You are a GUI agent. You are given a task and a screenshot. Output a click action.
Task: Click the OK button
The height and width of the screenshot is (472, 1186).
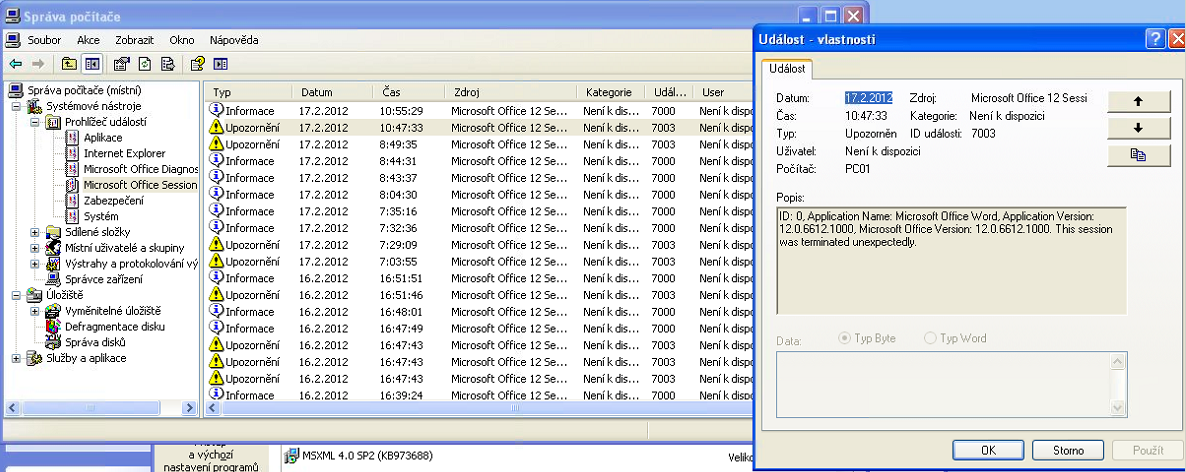[988, 450]
